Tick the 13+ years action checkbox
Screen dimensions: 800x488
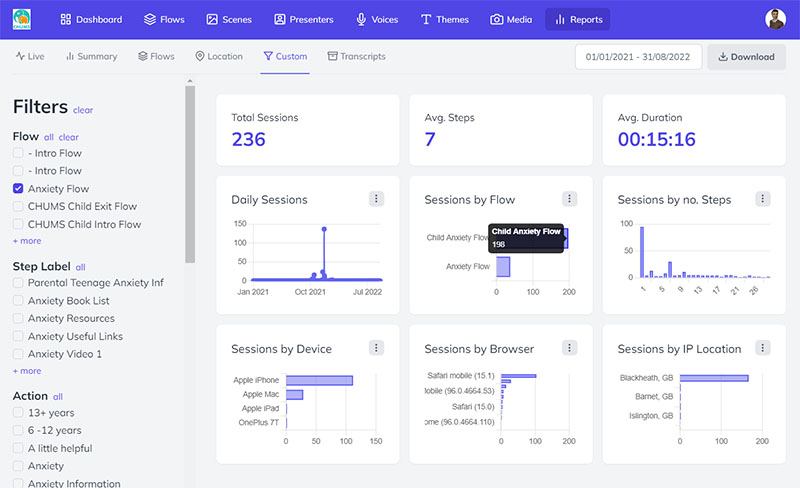(x=18, y=412)
